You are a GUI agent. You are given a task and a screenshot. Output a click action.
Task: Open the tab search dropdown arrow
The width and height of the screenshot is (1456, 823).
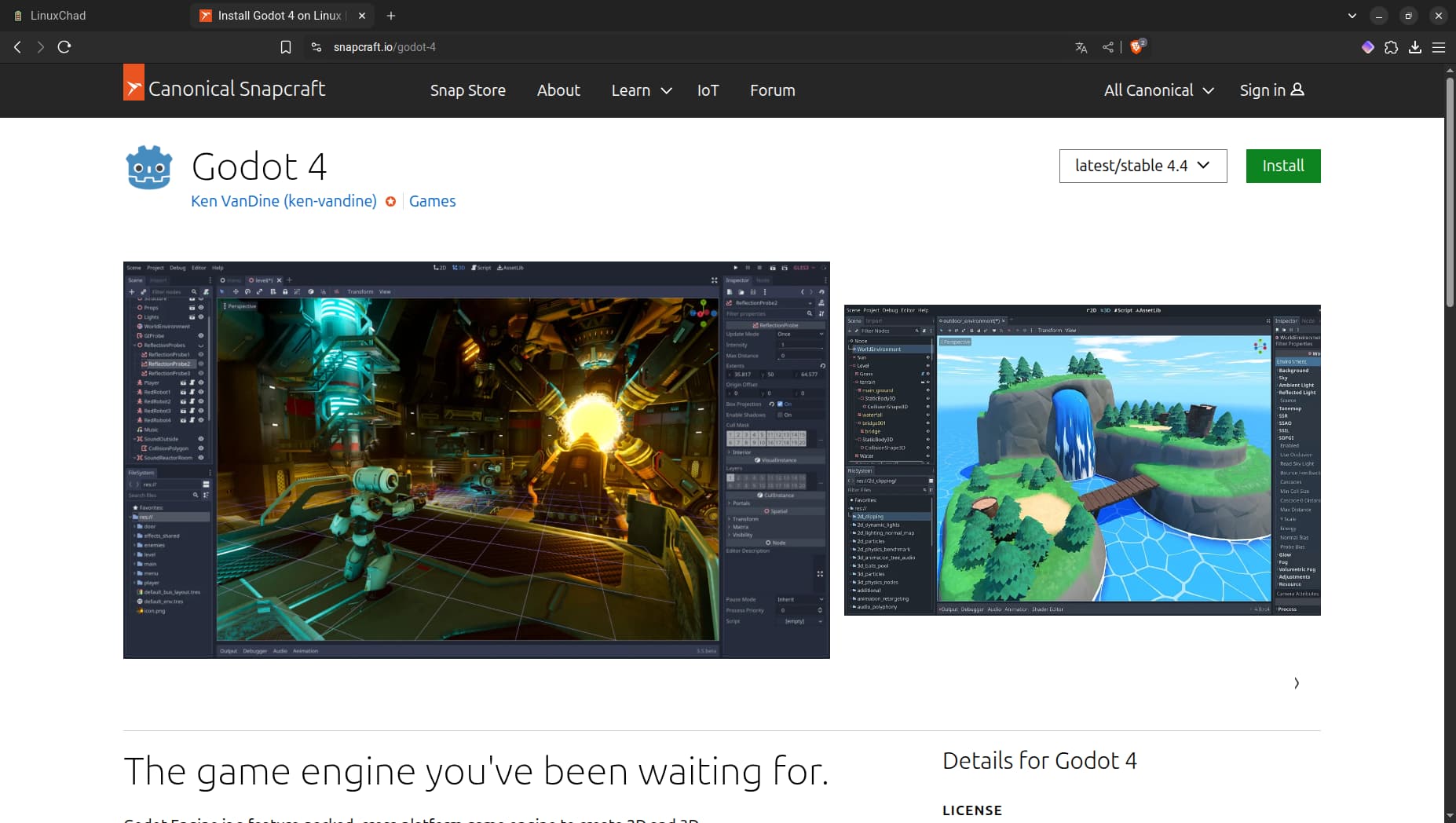pyautogui.click(x=1352, y=16)
